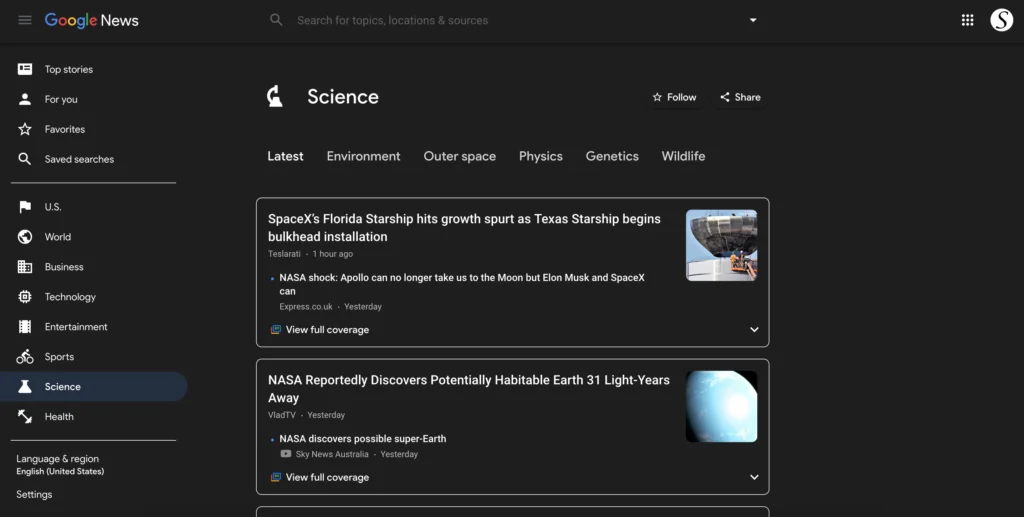Switch to the Physics tab
1024x517 pixels.
coord(541,157)
